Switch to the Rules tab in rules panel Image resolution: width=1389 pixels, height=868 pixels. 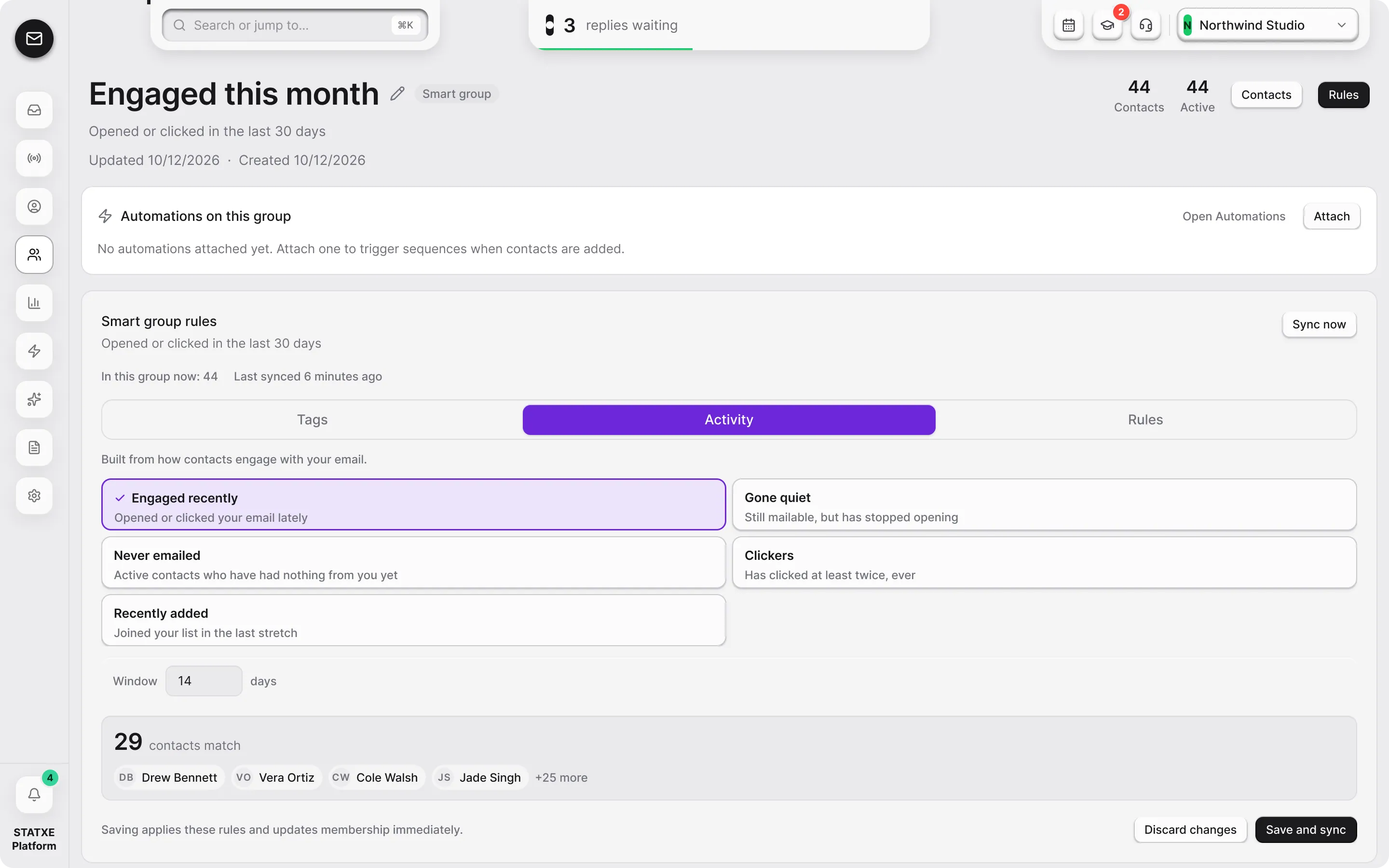coord(1145,420)
